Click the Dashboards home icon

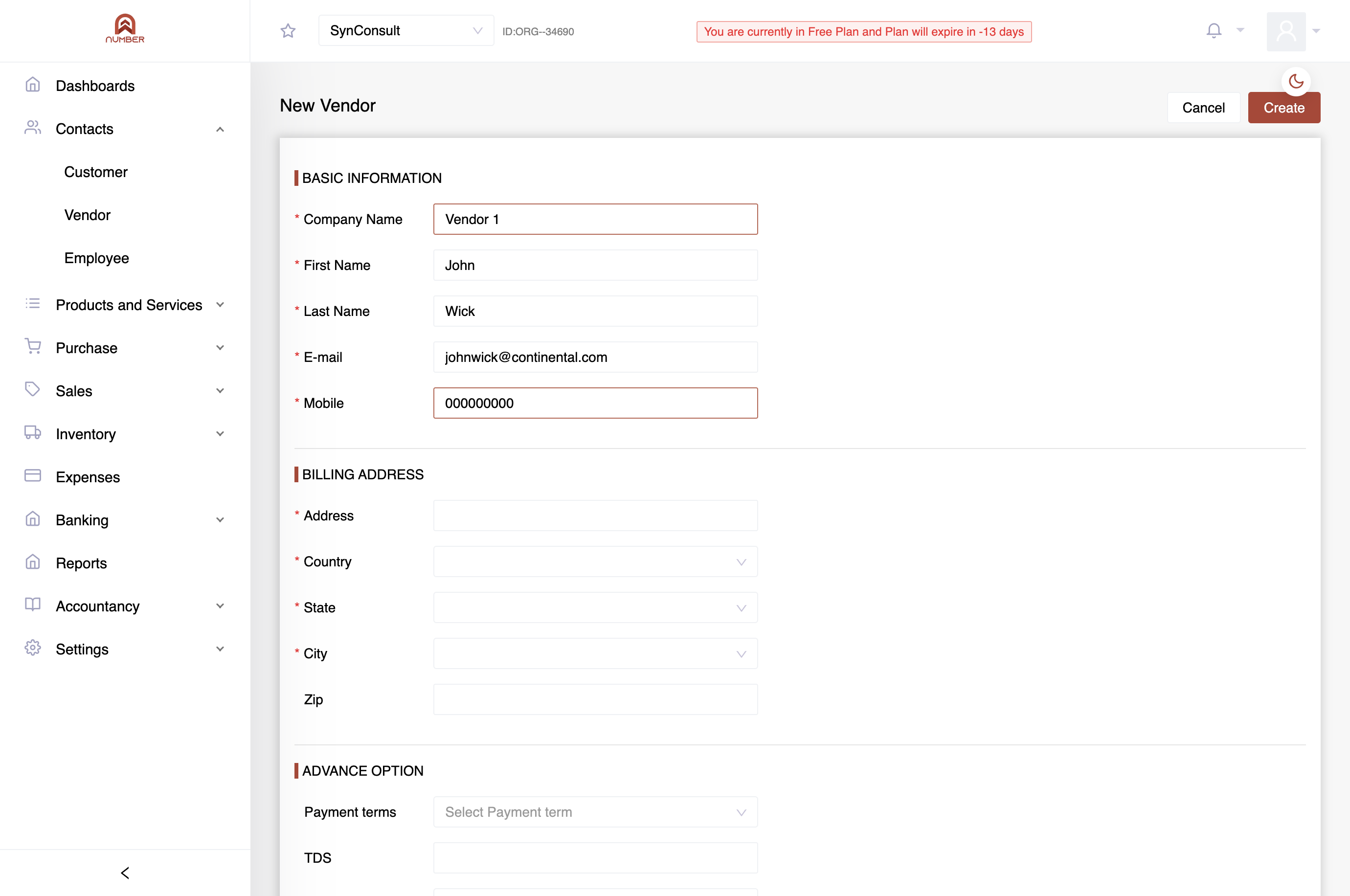click(x=33, y=85)
